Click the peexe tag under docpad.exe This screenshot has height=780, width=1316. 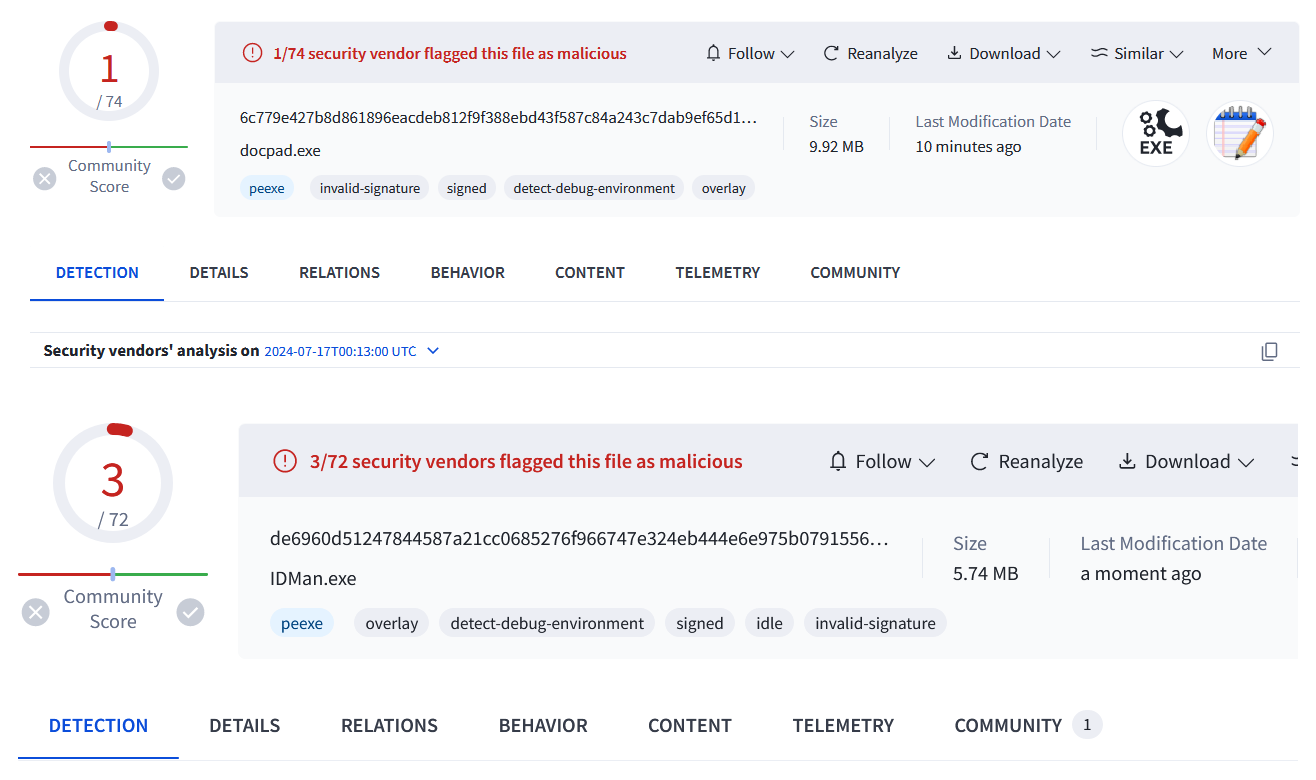point(267,188)
